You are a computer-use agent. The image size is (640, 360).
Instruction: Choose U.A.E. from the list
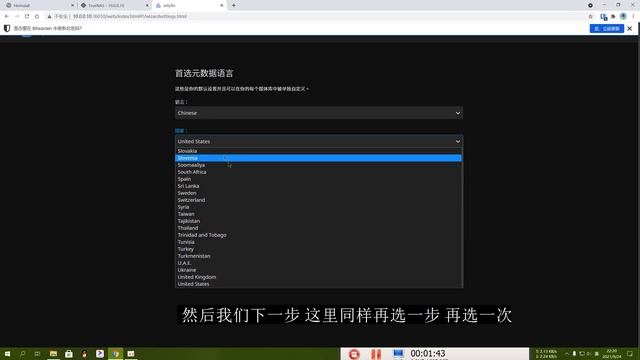click(x=318, y=263)
